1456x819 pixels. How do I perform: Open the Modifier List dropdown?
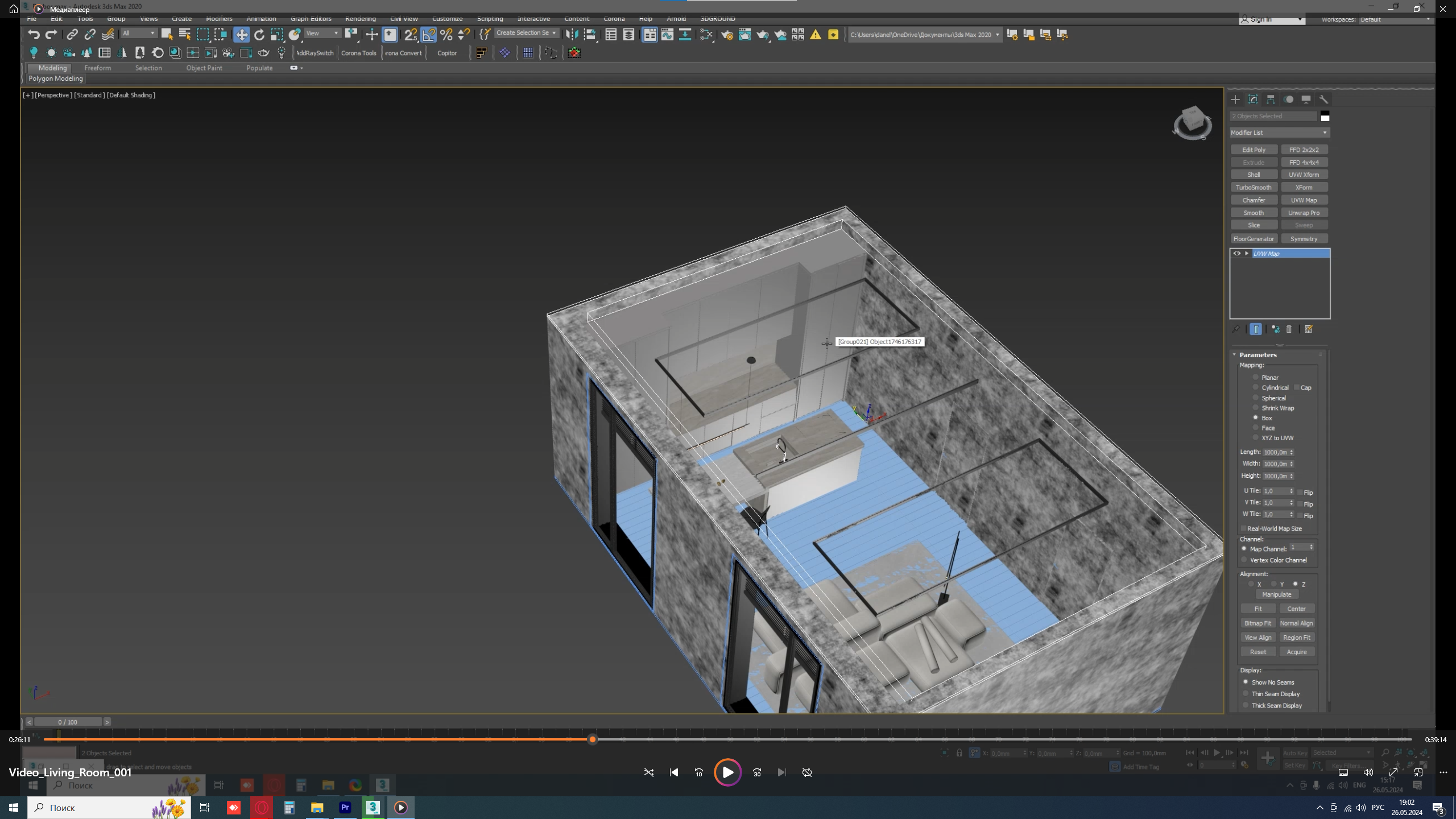pos(1326,133)
